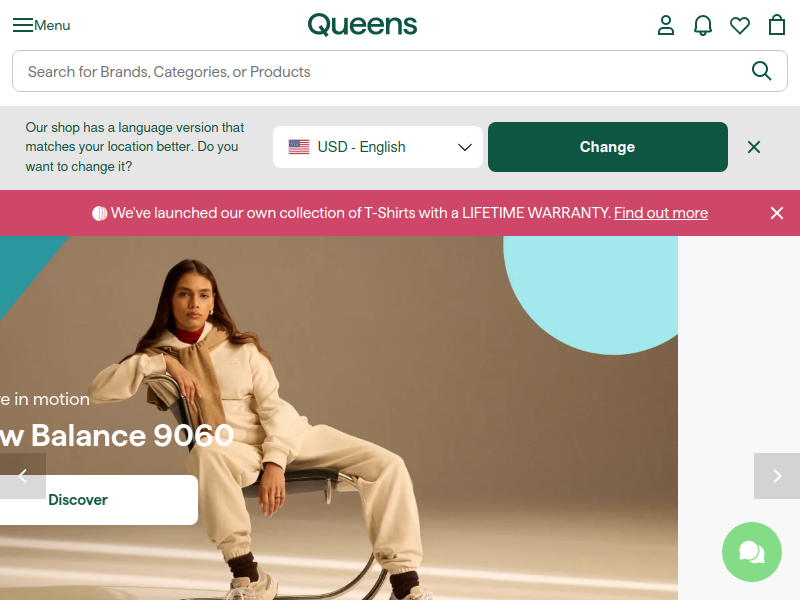Viewport: 800px width, 600px height.
Task: Dismiss the language suggestion banner
Action: click(x=754, y=147)
